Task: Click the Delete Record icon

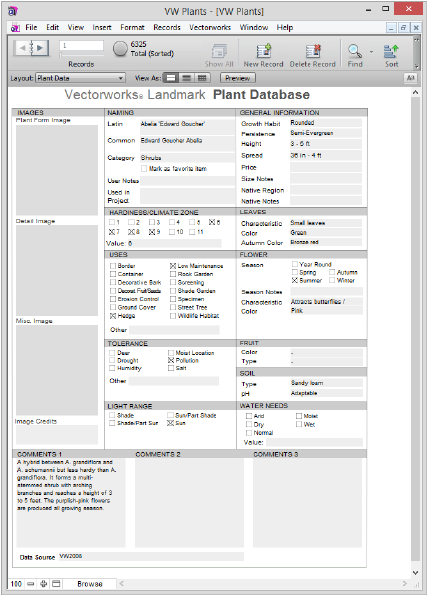Action: tap(313, 51)
